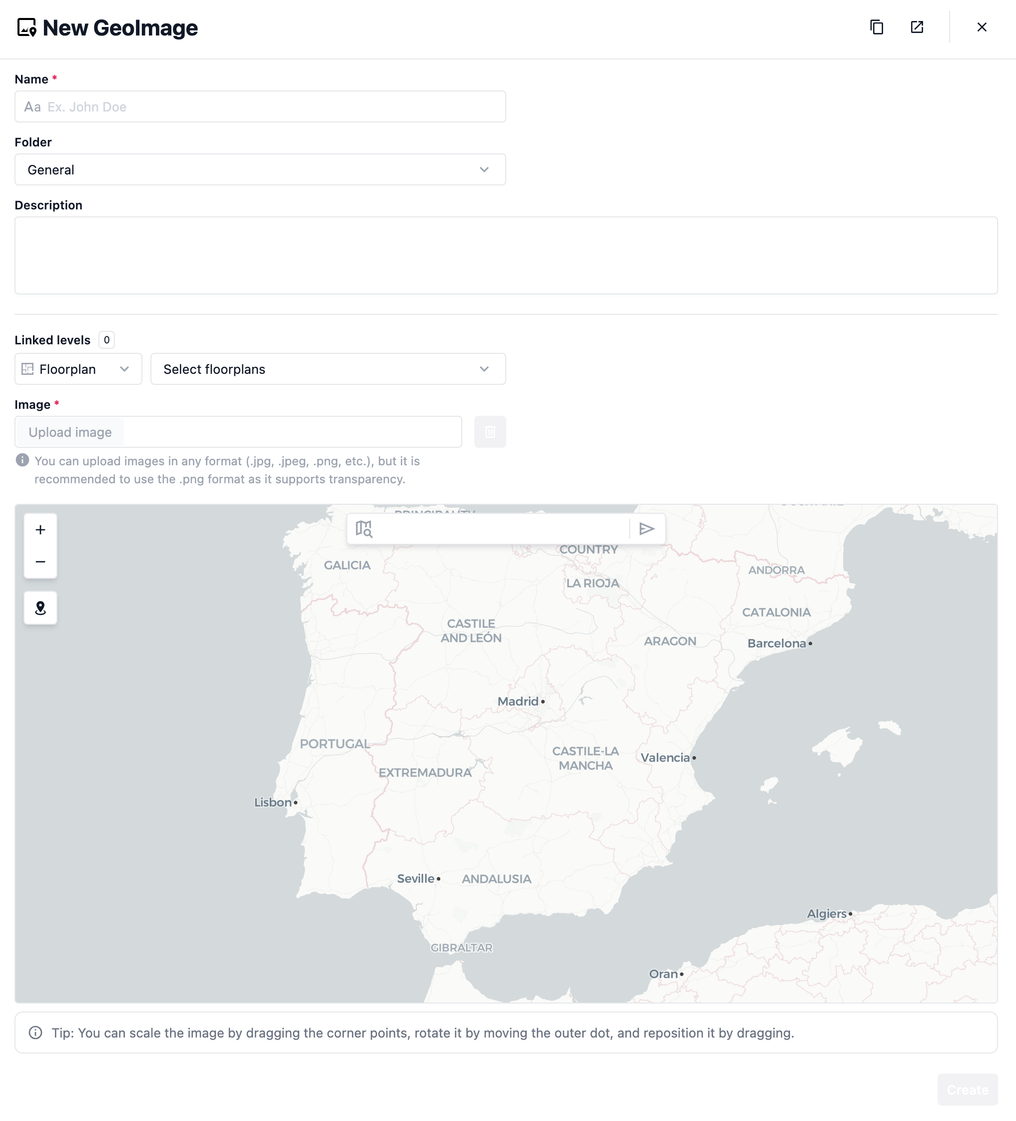Open the Floorplan level type dropdown

[x=78, y=369]
